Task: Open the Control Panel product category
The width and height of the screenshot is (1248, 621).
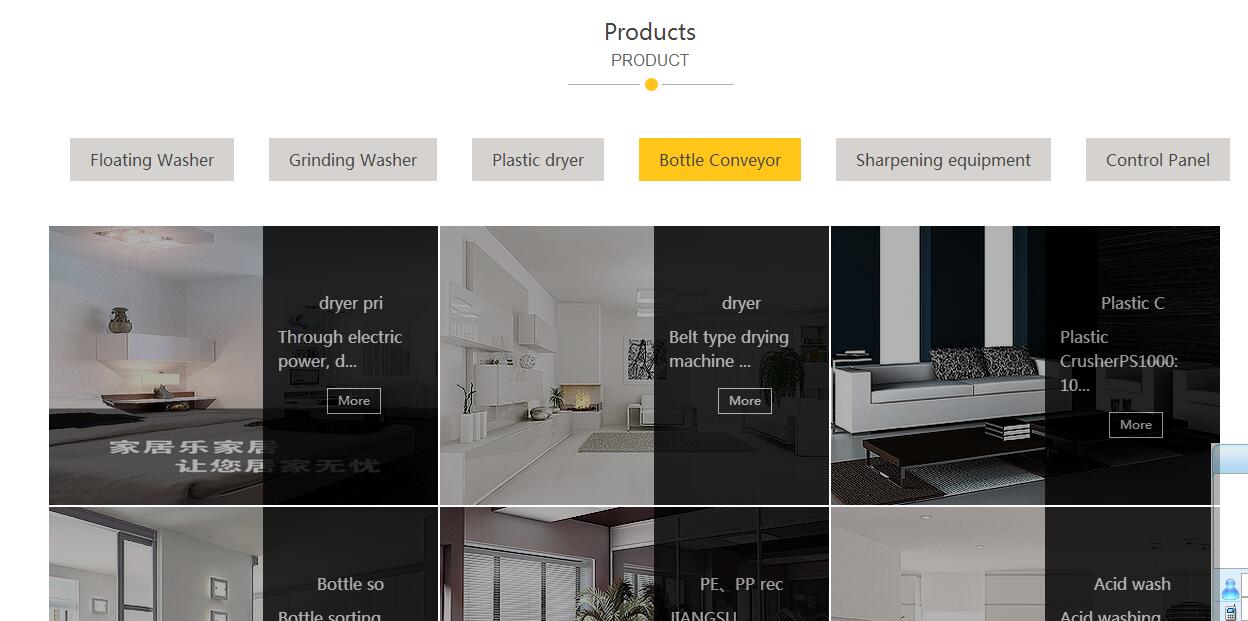Action: pyautogui.click(x=1158, y=160)
